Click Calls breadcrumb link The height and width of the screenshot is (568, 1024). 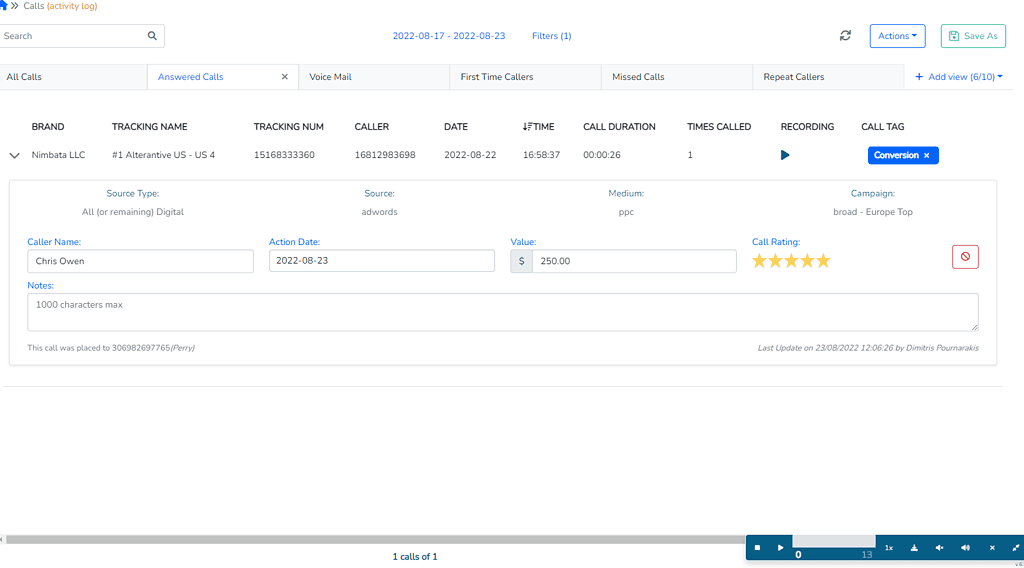pyautogui.click(x=33, y=6)
